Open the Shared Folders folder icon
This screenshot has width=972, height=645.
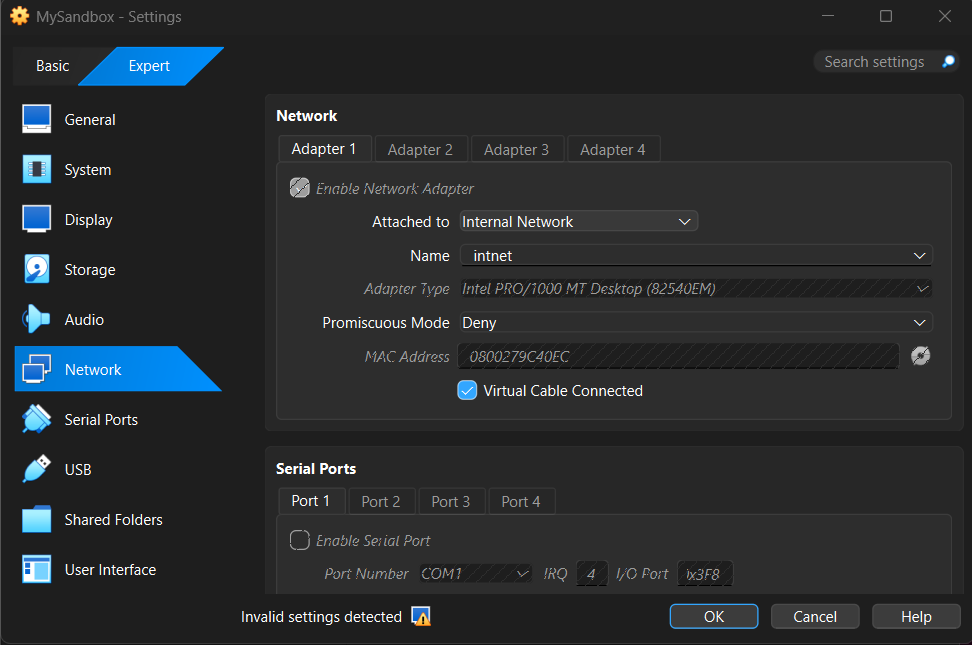click(x=37, y=519)
